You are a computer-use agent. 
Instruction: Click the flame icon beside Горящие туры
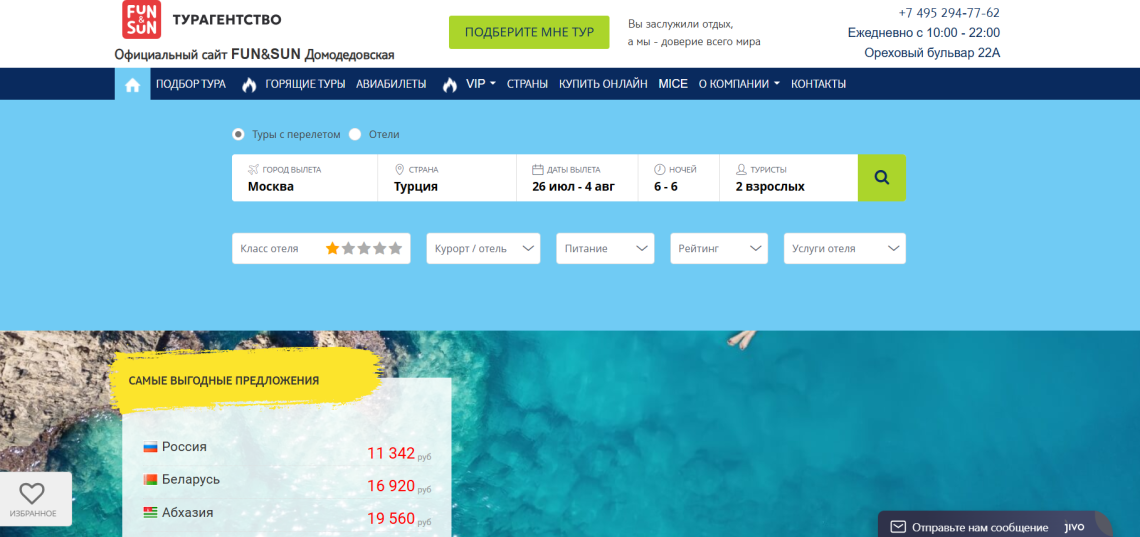249,84
